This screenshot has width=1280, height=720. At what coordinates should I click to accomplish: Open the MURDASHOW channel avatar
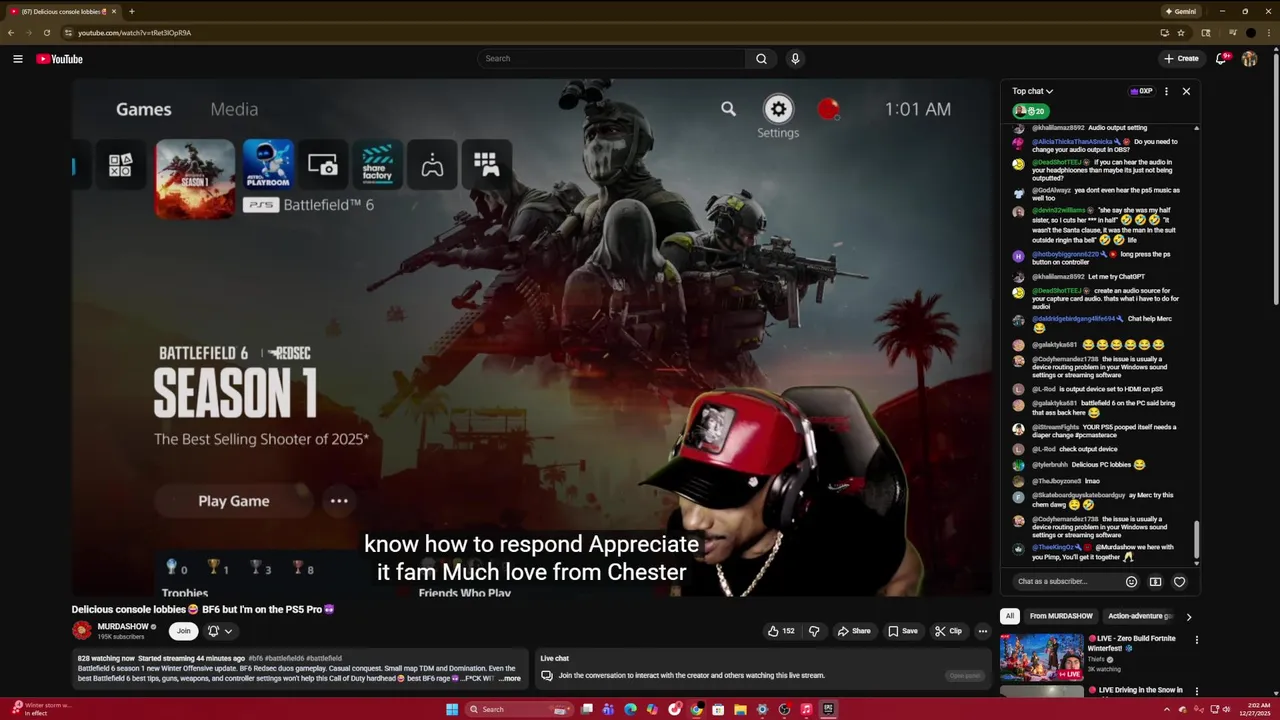82,631
